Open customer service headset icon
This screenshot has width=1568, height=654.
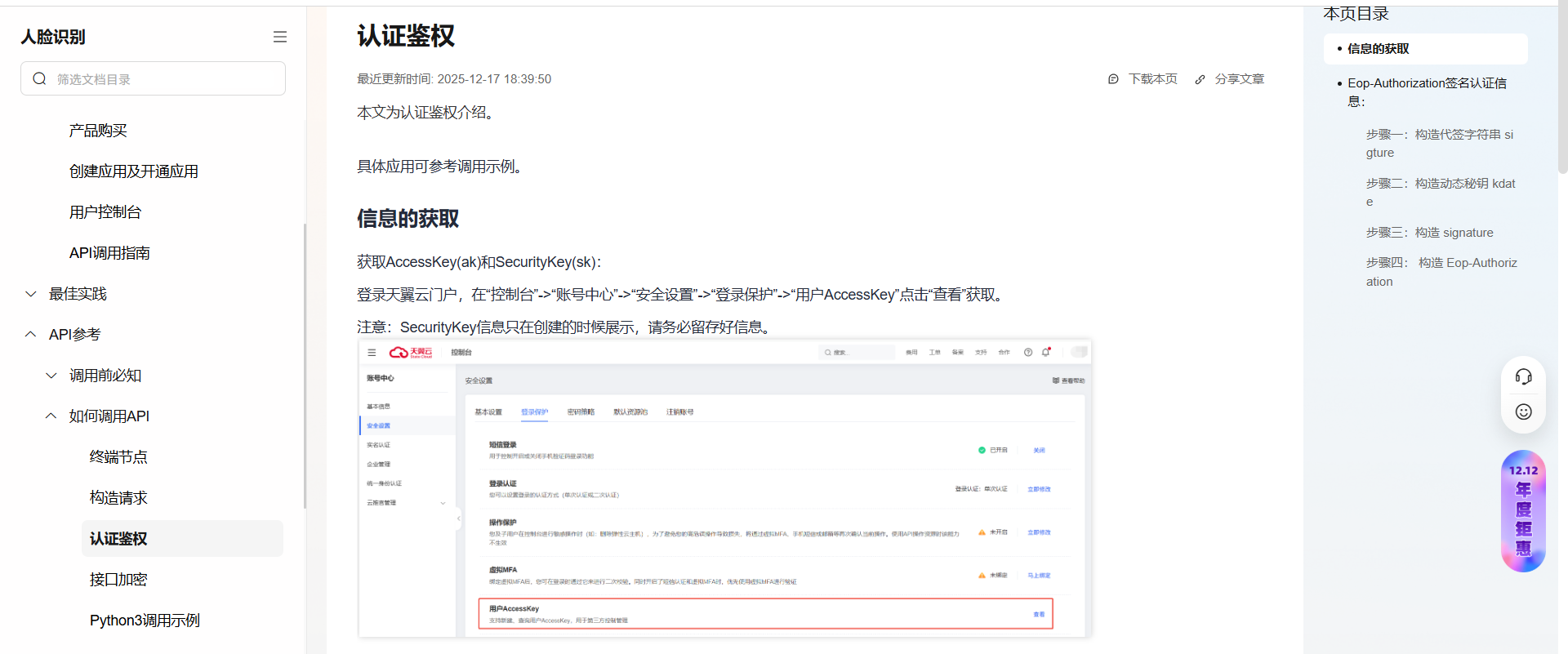tap(1523, 376)
